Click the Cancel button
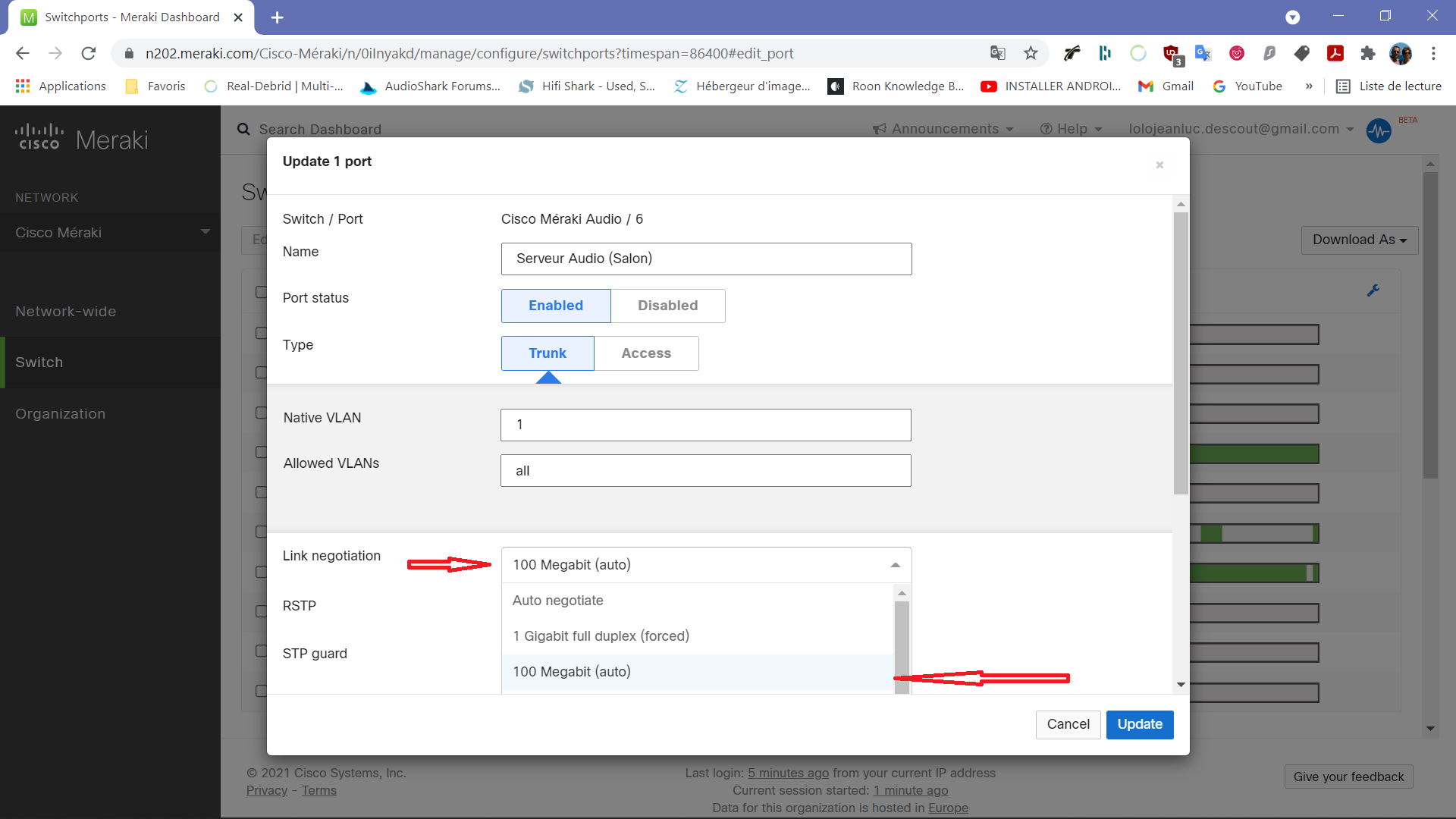The height and width of the screenshot is (819, 1456). (1068, 724)
